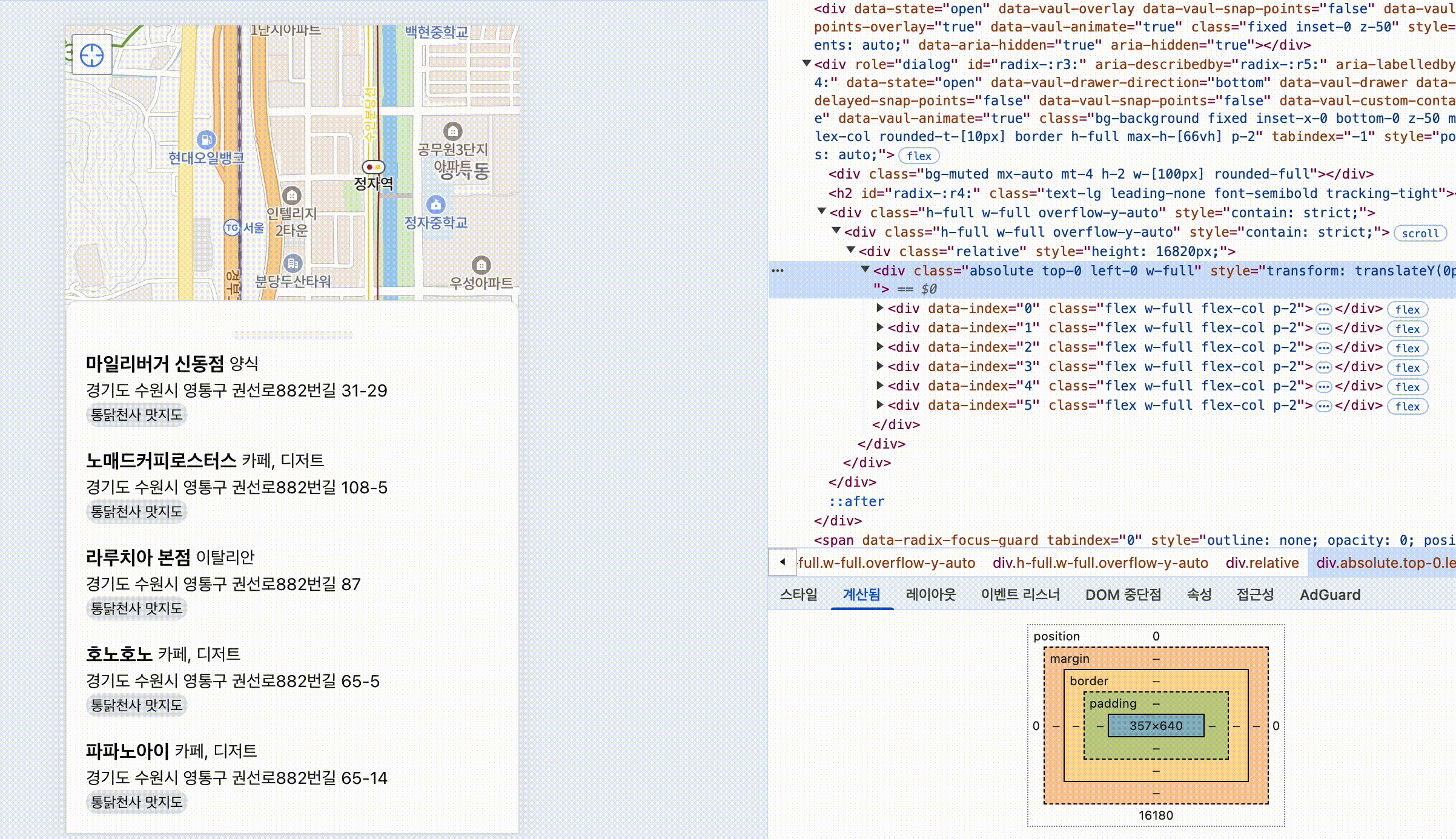This screenshot has width=1456, height=839.
Task: Click the 분당두산타워 building map icon
Action: (293, 263)
